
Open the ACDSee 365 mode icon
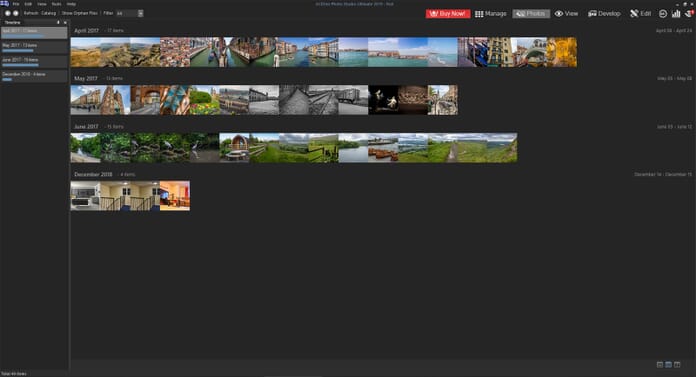[663, 14]
